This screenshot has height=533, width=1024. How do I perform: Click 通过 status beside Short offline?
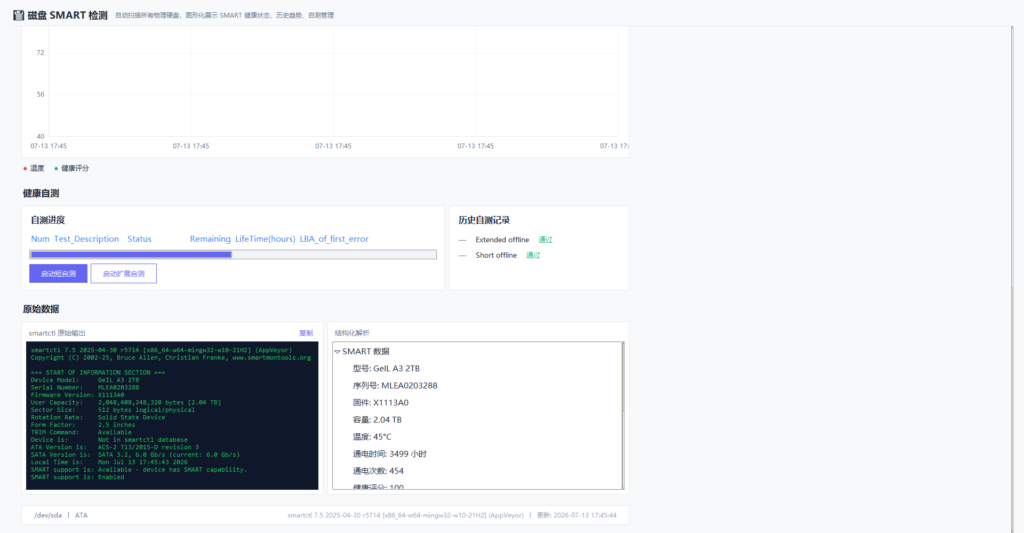tap(534, 255)
